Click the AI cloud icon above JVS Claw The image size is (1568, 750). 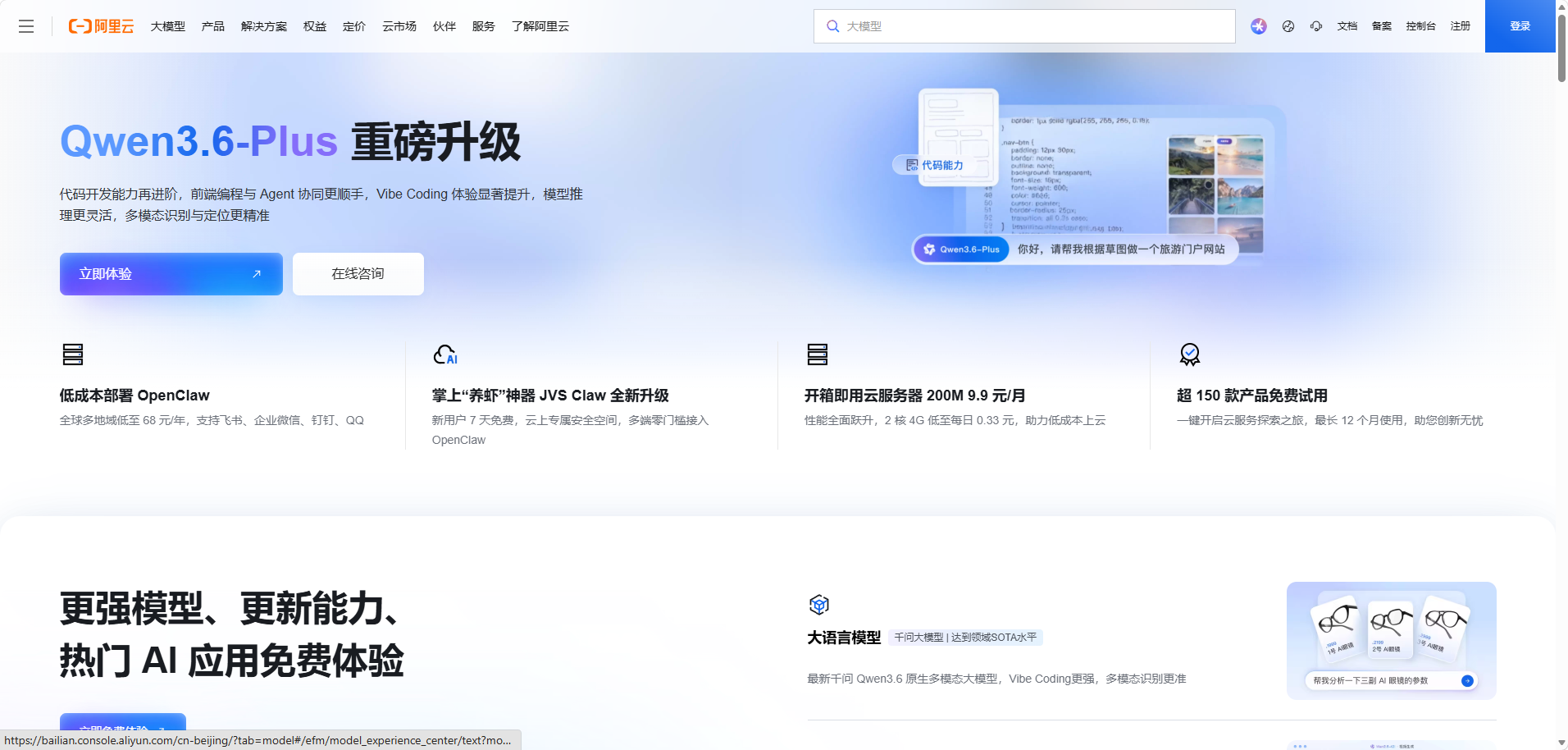click(445, 354)
